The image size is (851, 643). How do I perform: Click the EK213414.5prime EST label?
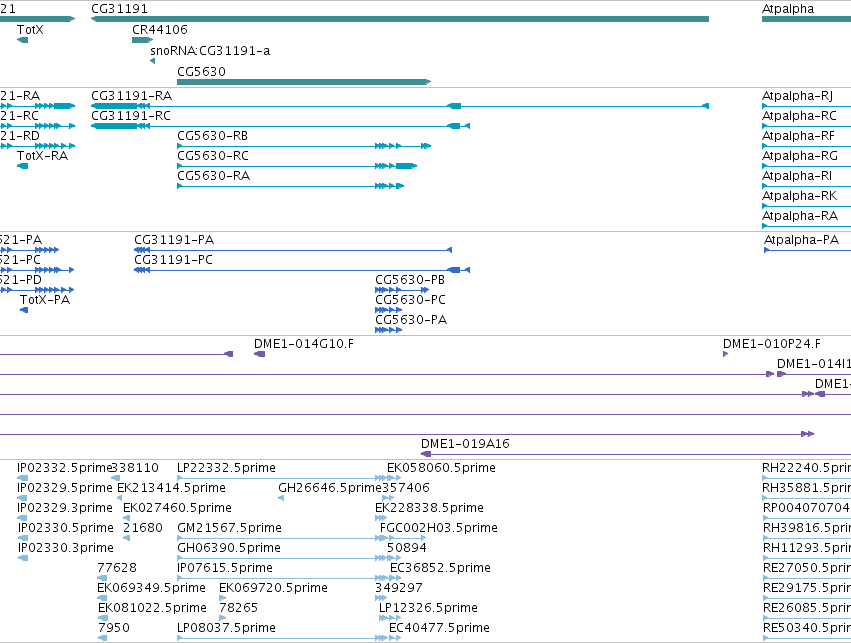[x=172, y=488]
